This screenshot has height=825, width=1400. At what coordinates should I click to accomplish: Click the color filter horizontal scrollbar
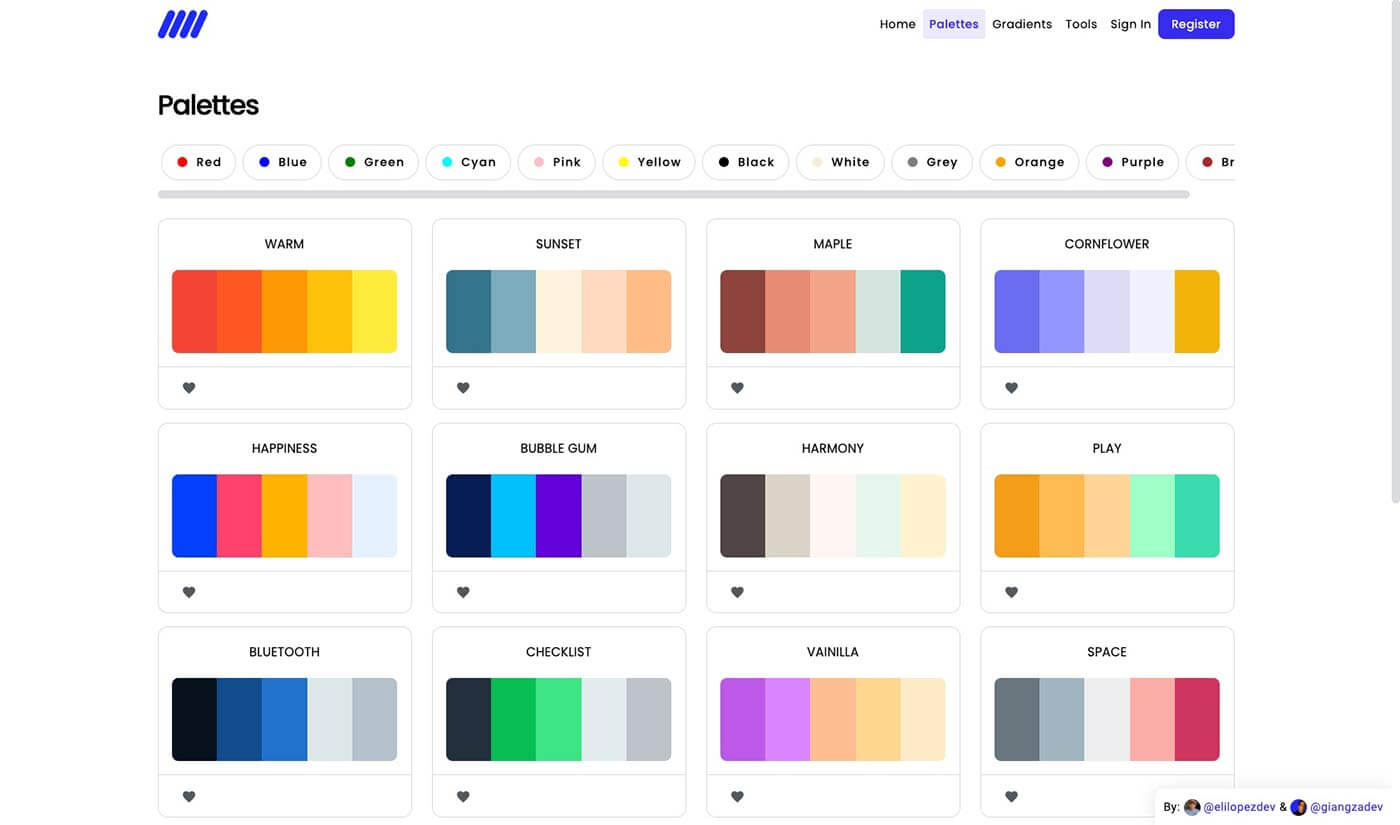(x=673, y=194)
